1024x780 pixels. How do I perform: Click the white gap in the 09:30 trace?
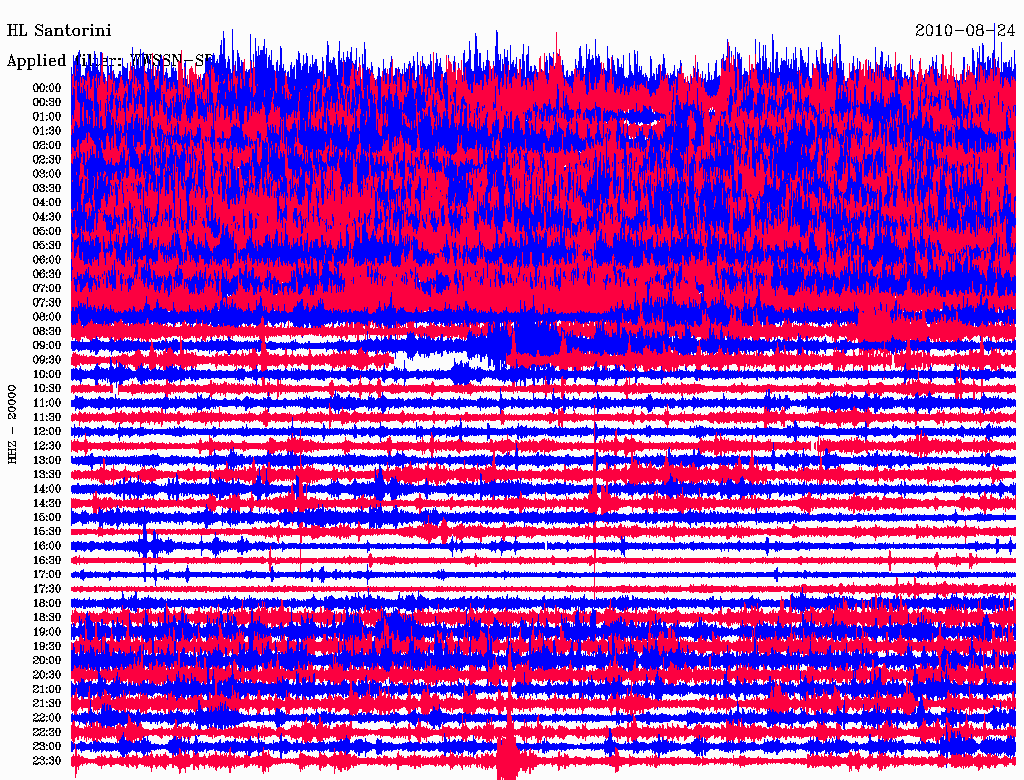[428, 360]
